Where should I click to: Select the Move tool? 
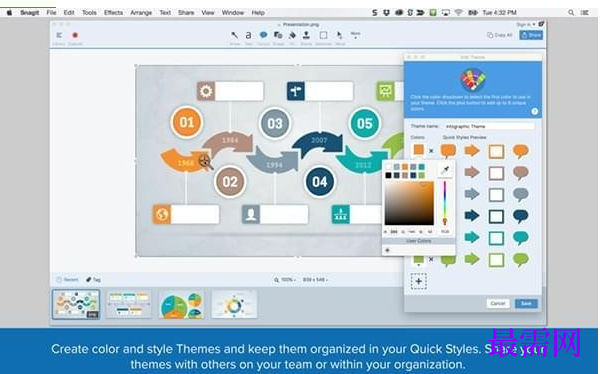pyautogui.click(x=339, y=35)
